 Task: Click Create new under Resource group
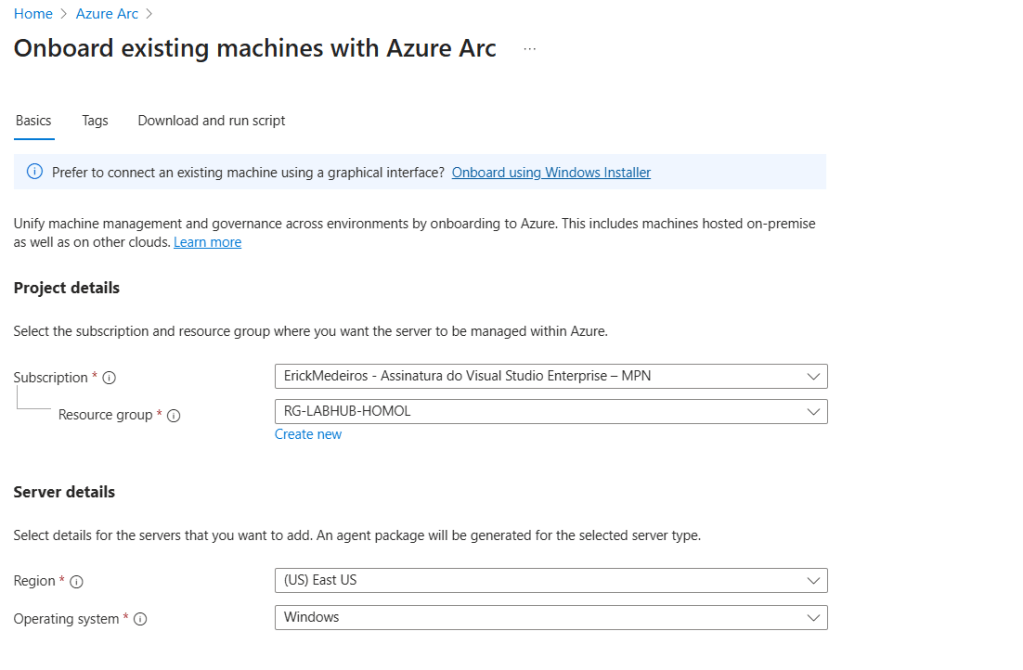tap(308, 434)
